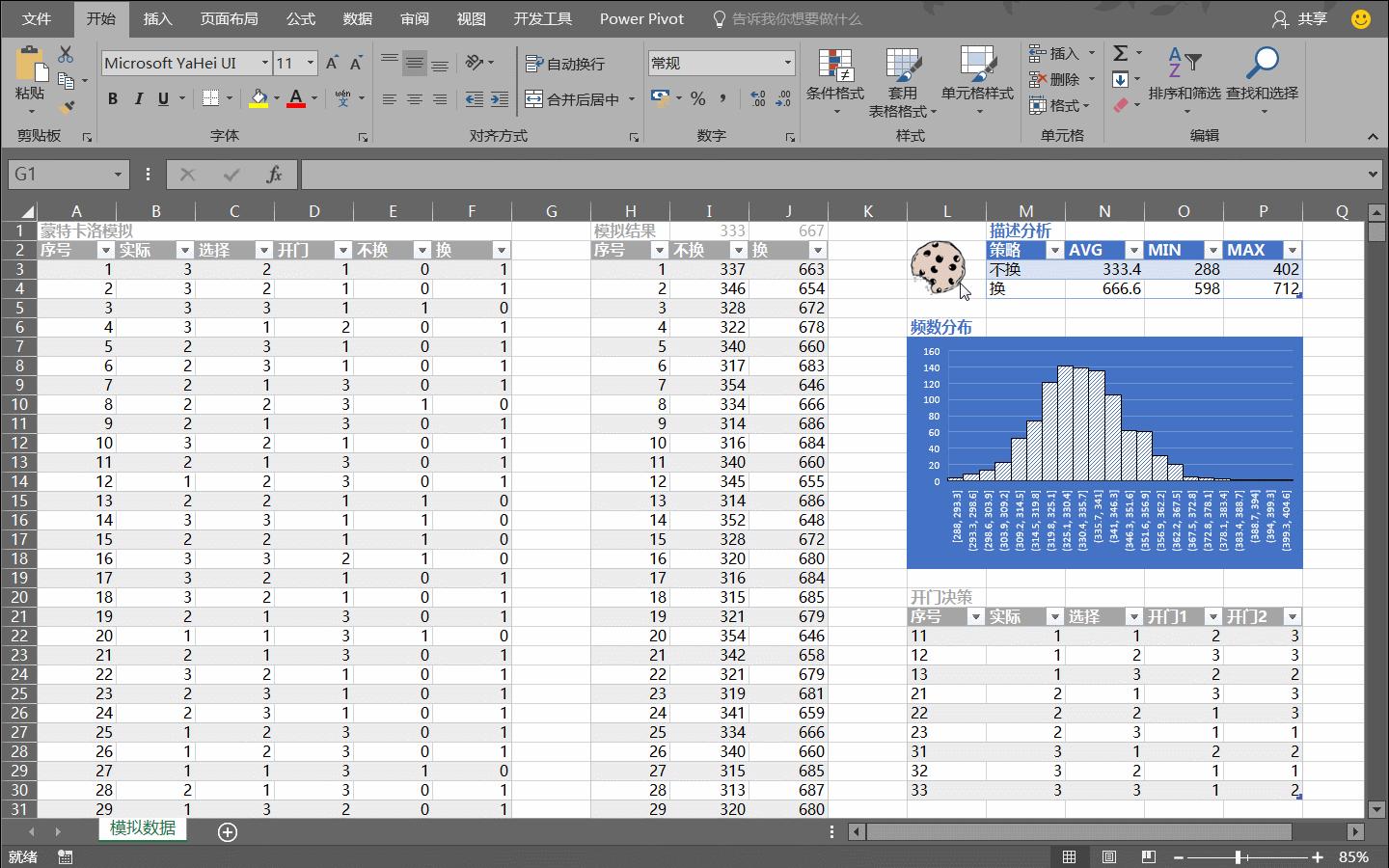Viewport: 1389px width, 868px height.
Task: Click the Fill down icon
Action: (x=1121, y=80)
